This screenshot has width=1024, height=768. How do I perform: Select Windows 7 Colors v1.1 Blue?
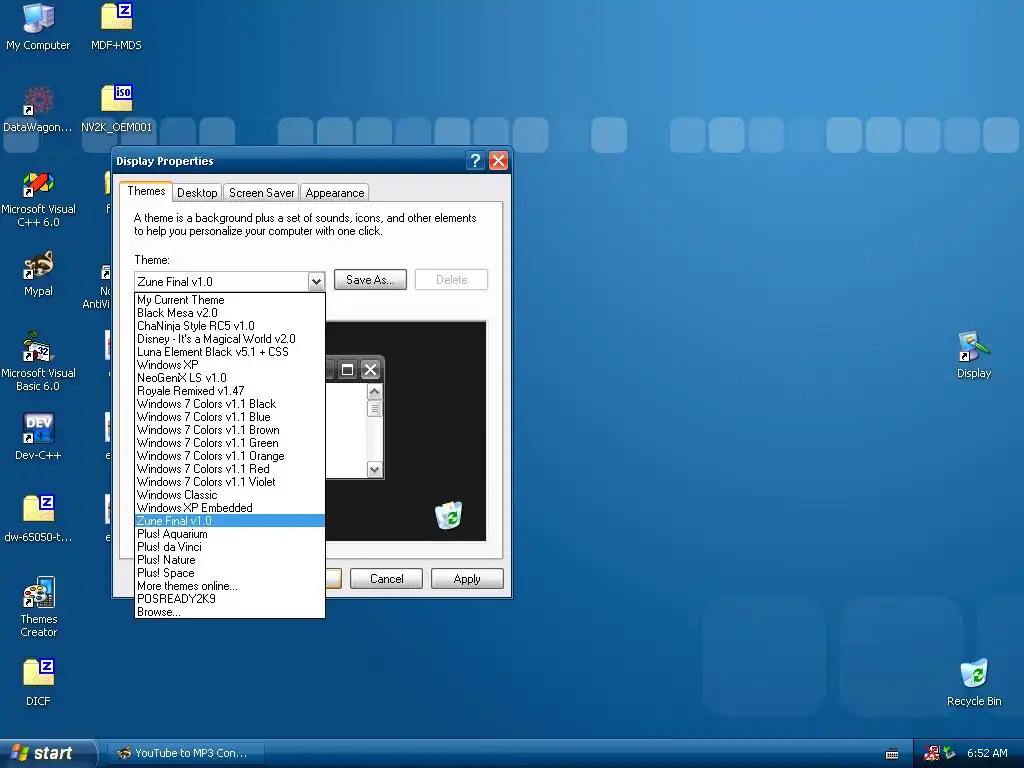230,417
